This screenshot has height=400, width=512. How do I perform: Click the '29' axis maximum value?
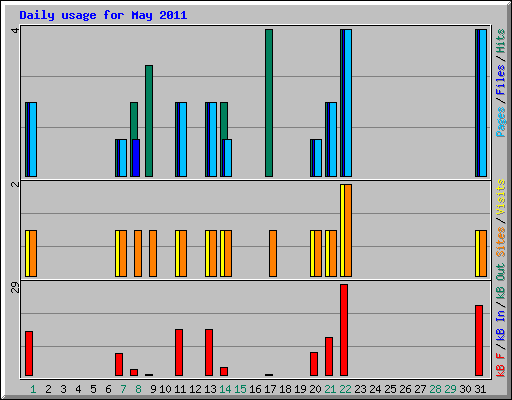click(x=15, y=287)
